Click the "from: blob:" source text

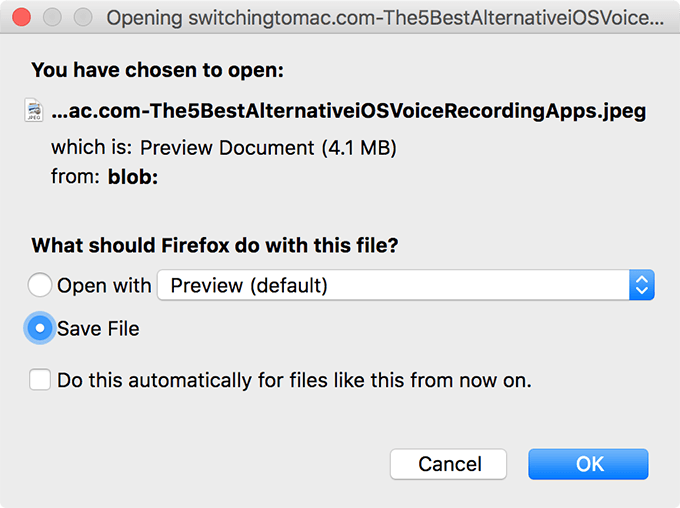coord(107,178)
